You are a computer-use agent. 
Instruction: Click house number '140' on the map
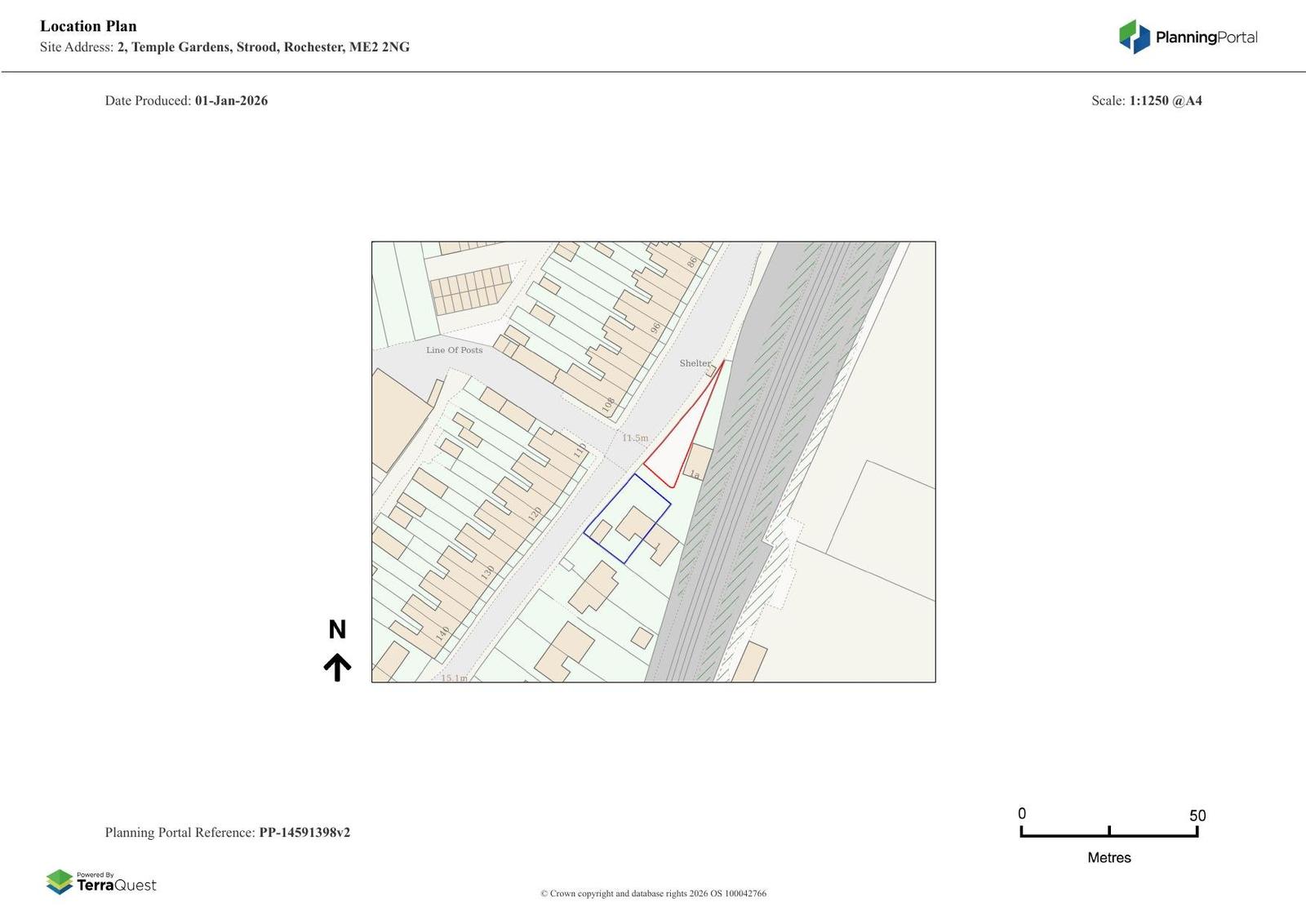click(442, 633)
